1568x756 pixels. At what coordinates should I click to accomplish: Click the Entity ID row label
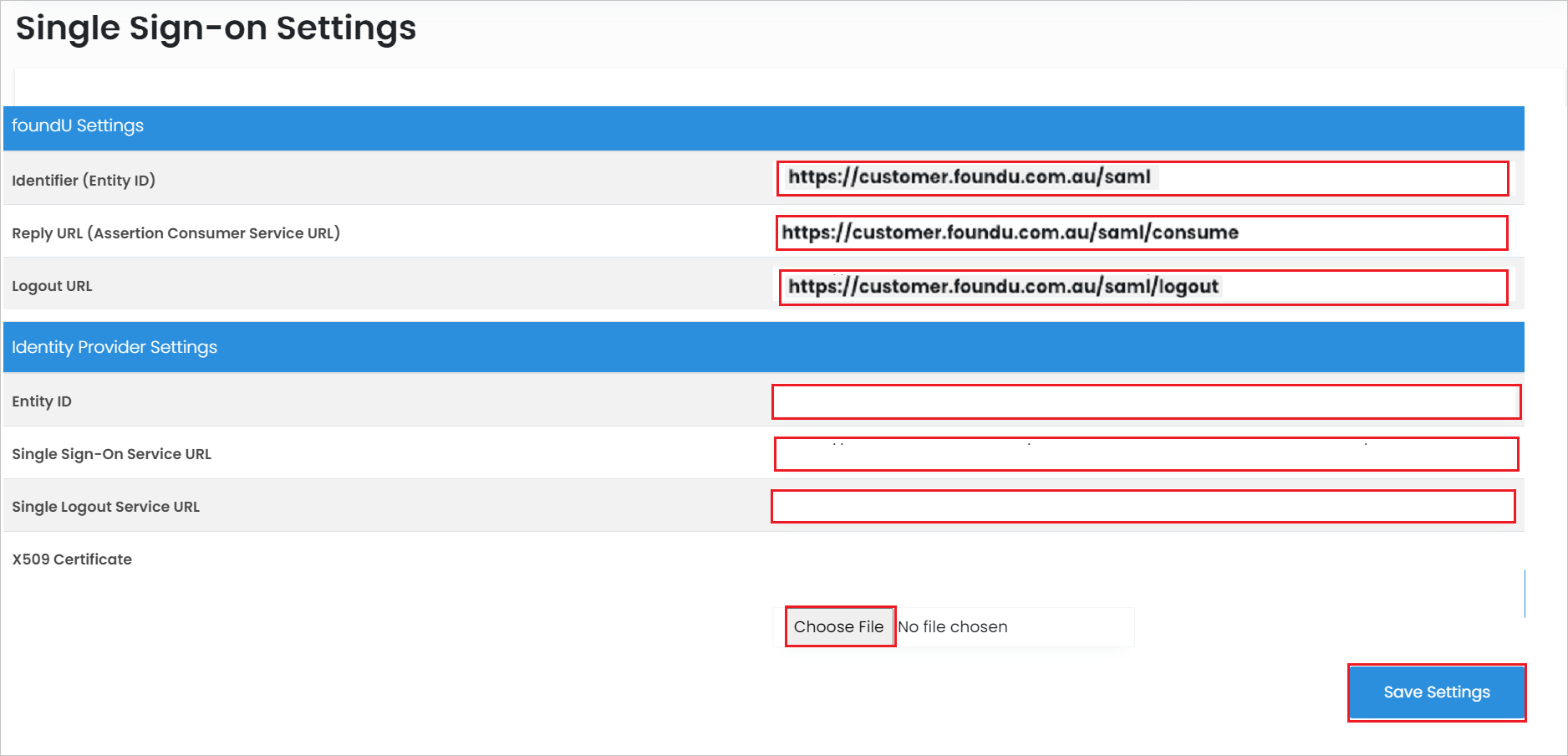click(42, 401)
